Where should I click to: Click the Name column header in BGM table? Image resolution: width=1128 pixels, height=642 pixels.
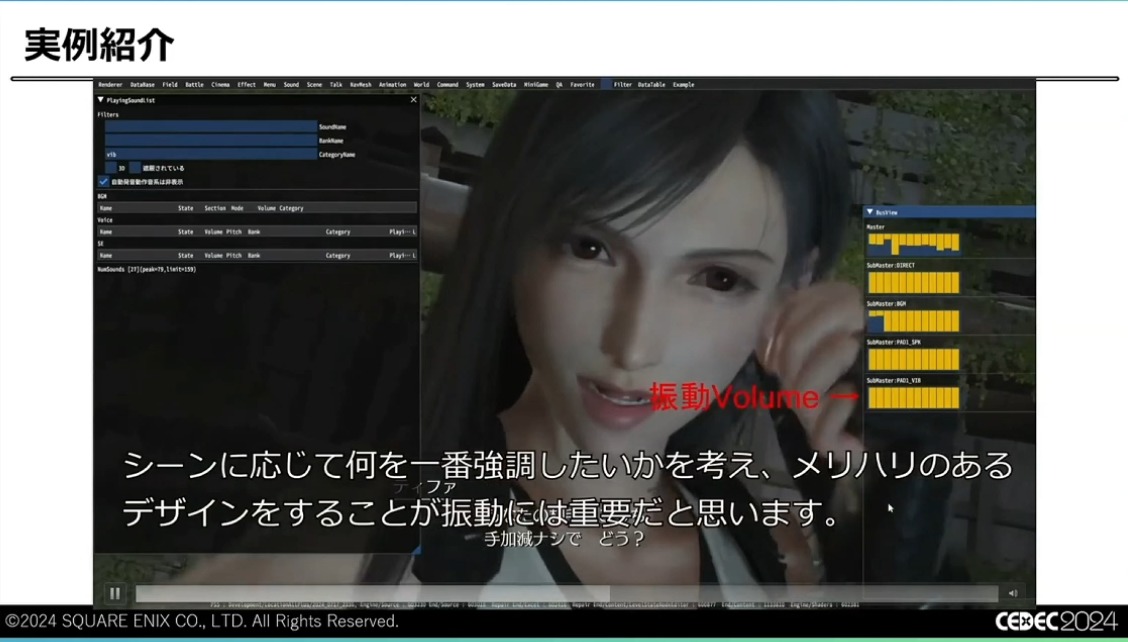[106, 208]
